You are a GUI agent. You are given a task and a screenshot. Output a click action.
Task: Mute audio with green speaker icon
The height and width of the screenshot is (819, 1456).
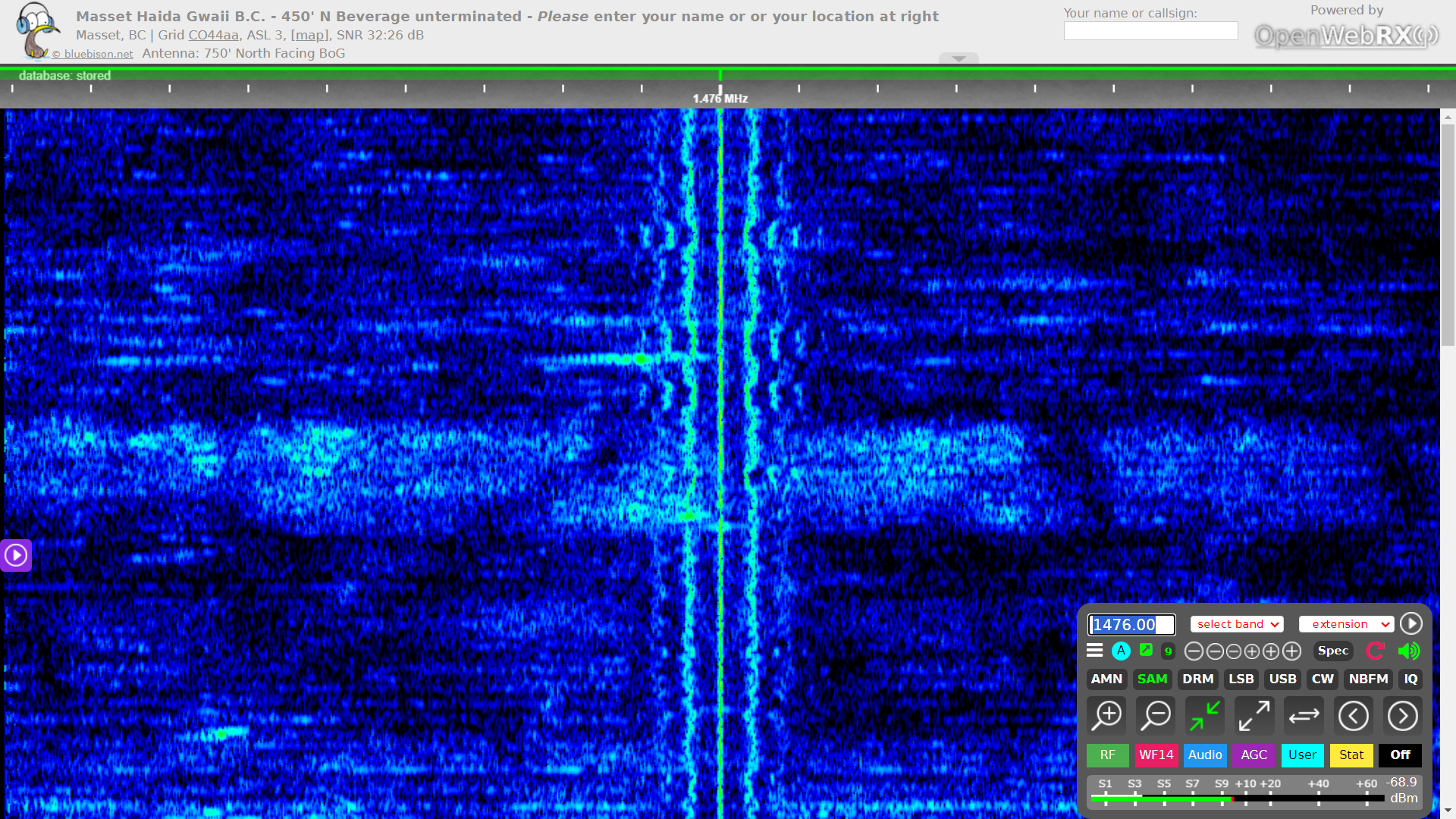coord(1408,651)
